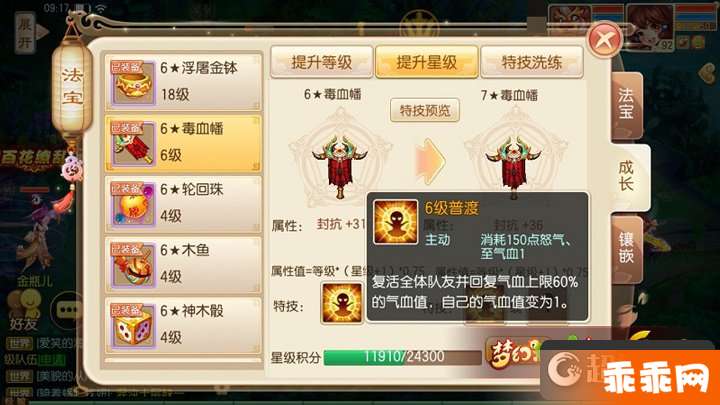
Task: Open the chat bubble icon near 好友
Action: [68, 310]
